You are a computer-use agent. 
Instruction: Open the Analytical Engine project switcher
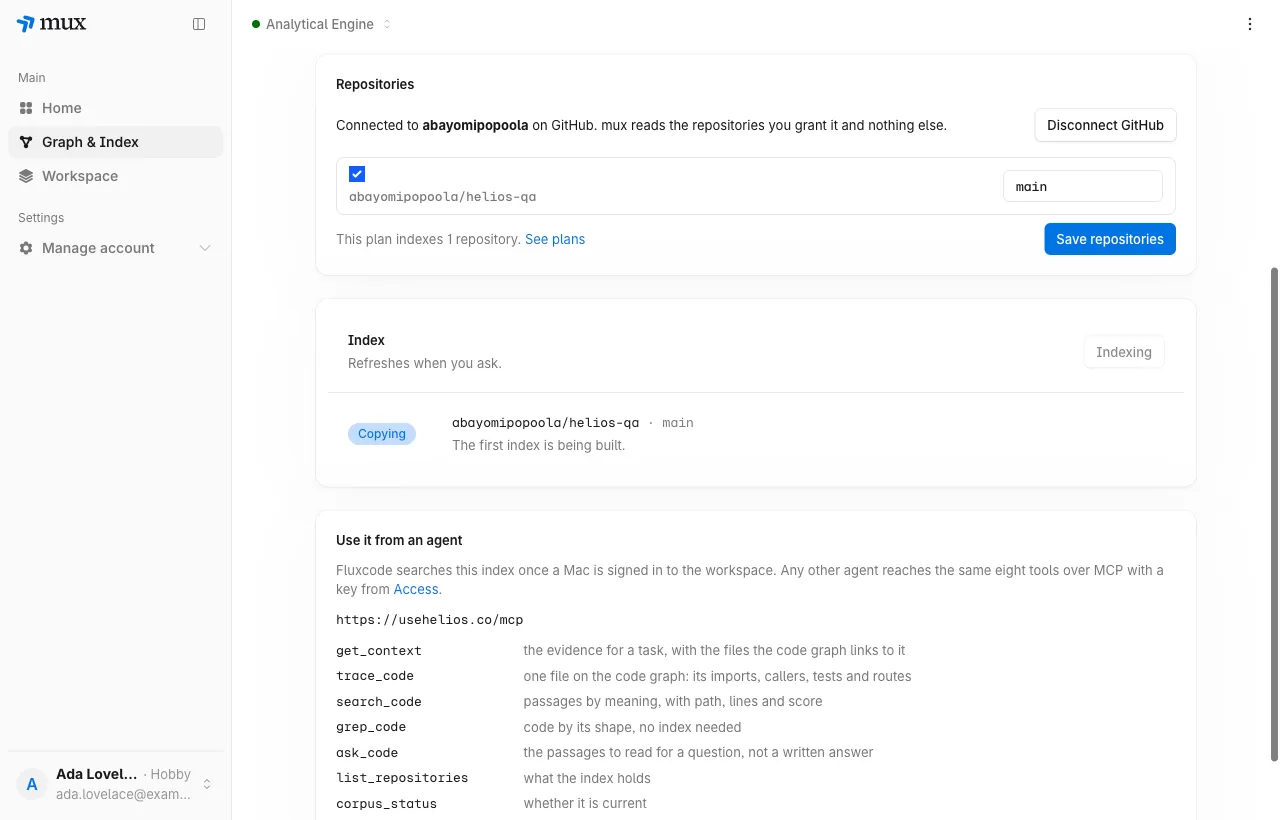point(322,24)
